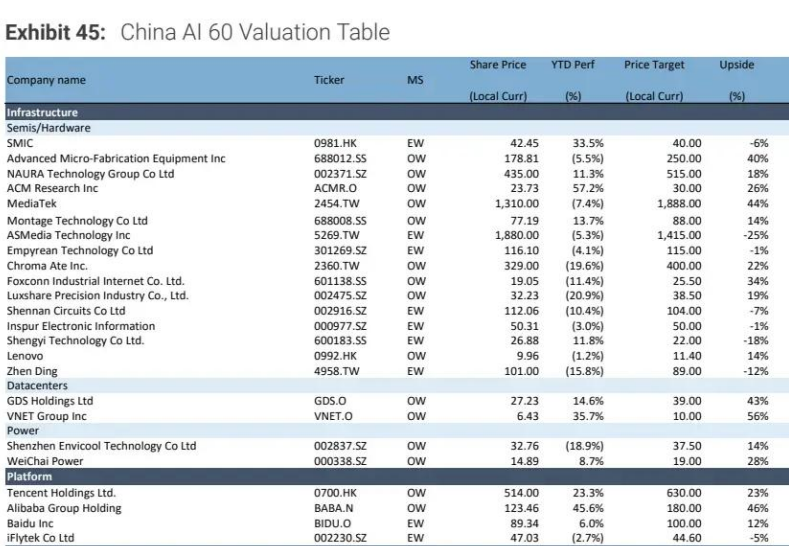Click ticker 'ACMR.O'

pos(335,188)
